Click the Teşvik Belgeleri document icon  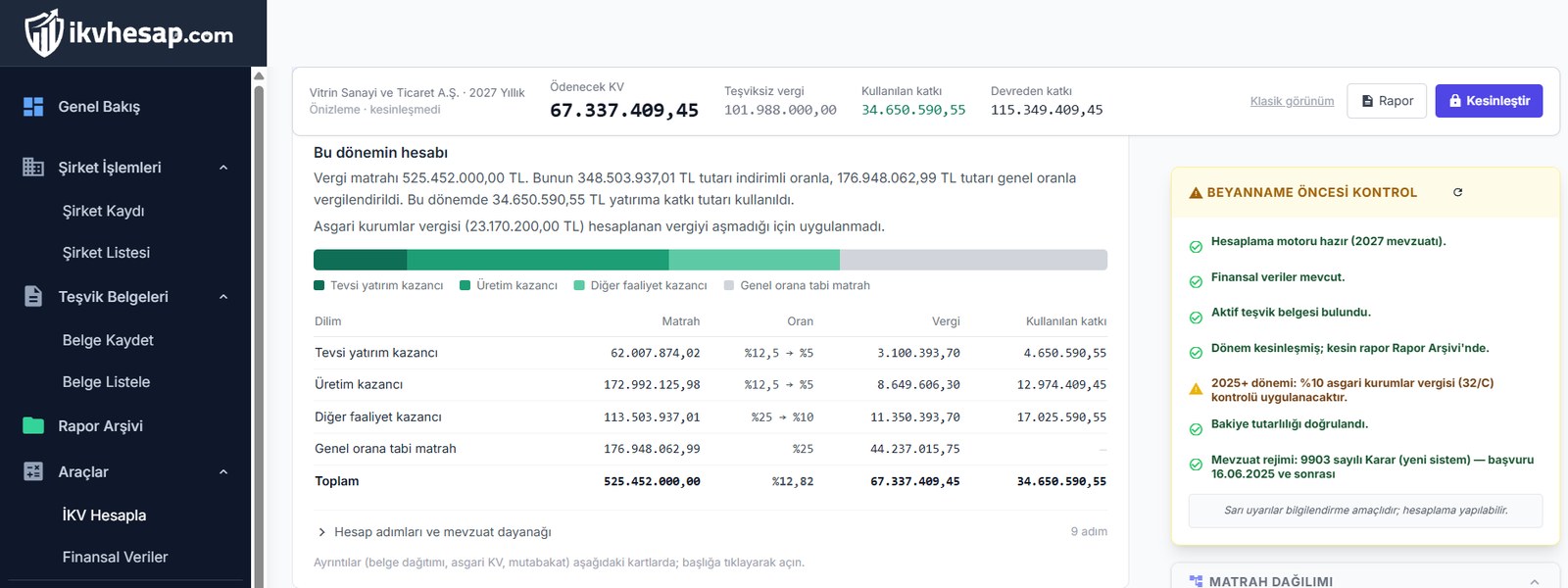(33, 296)
